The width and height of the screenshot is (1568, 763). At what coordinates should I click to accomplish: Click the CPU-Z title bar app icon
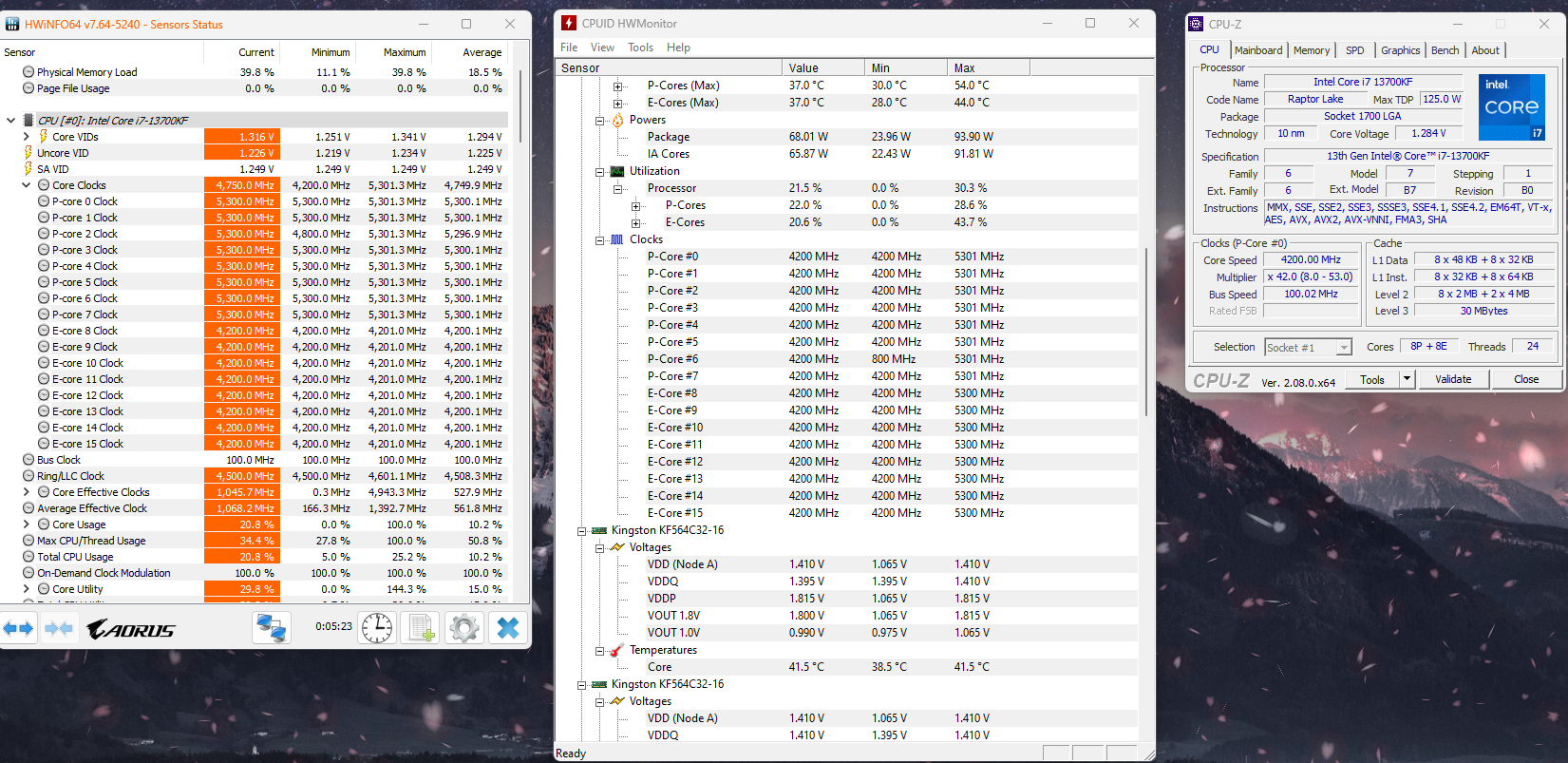point(1197,24)
